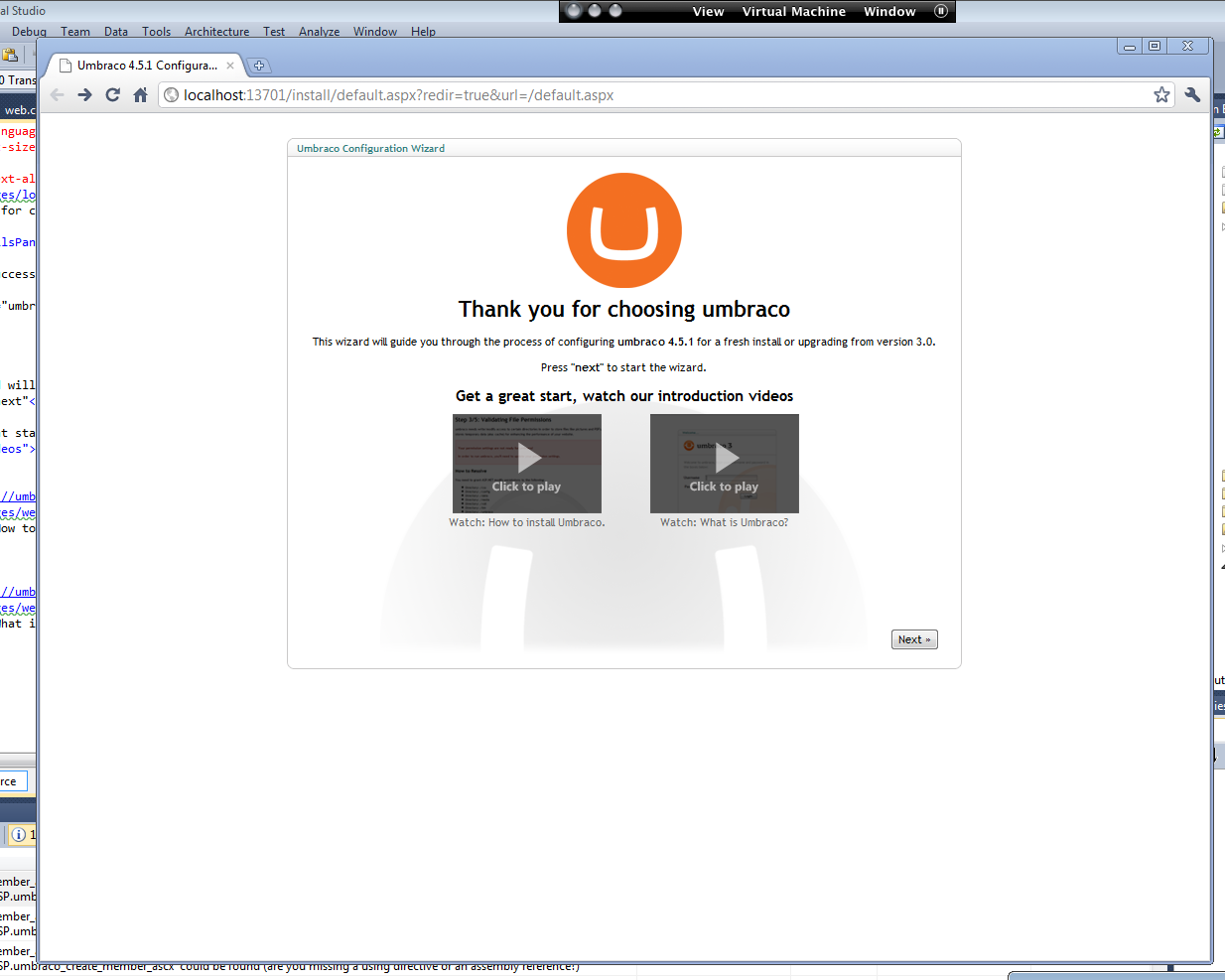Click the 'Thank you for choosing umbraco' heading
Image resolution: width=1225 pixels, height=980 pixels.
624,310
